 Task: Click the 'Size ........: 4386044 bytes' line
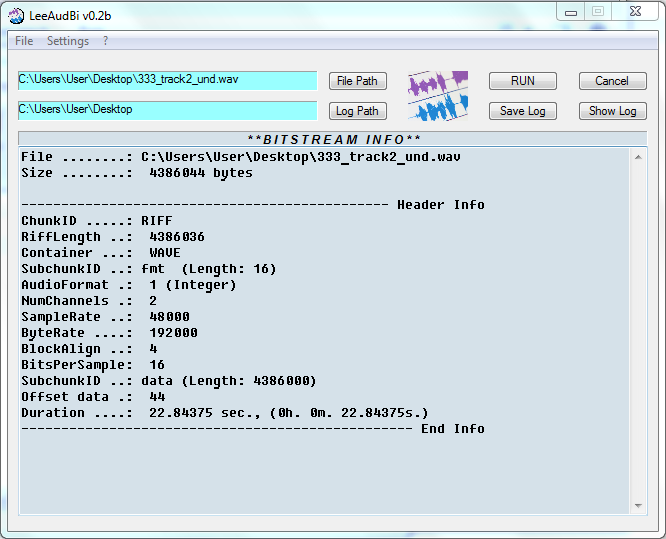tap(137, 173)
